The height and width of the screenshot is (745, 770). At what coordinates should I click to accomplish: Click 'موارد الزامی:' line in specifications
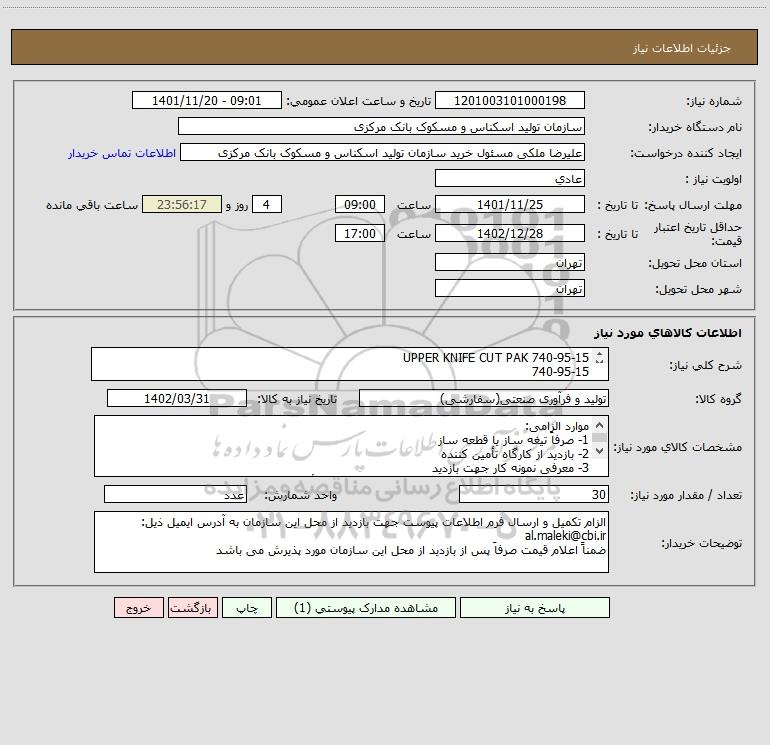(557, 426)
